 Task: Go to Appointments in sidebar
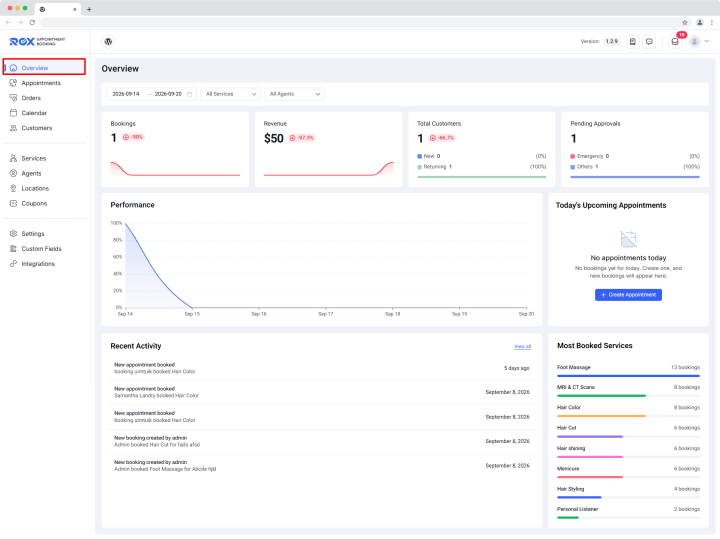[41, 83]
